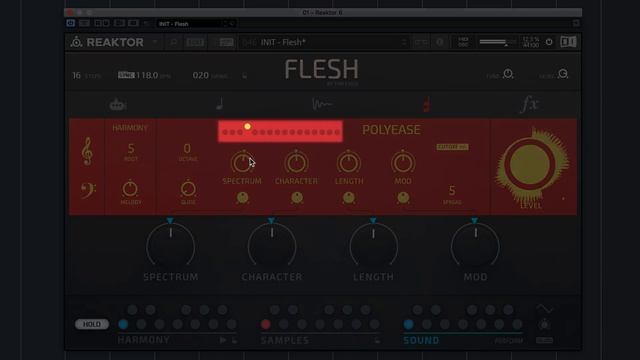The height and width of the screenshot is (360, 640).
Task: Toggle the Reaktor audio engine power button
Action: [549, 42]
